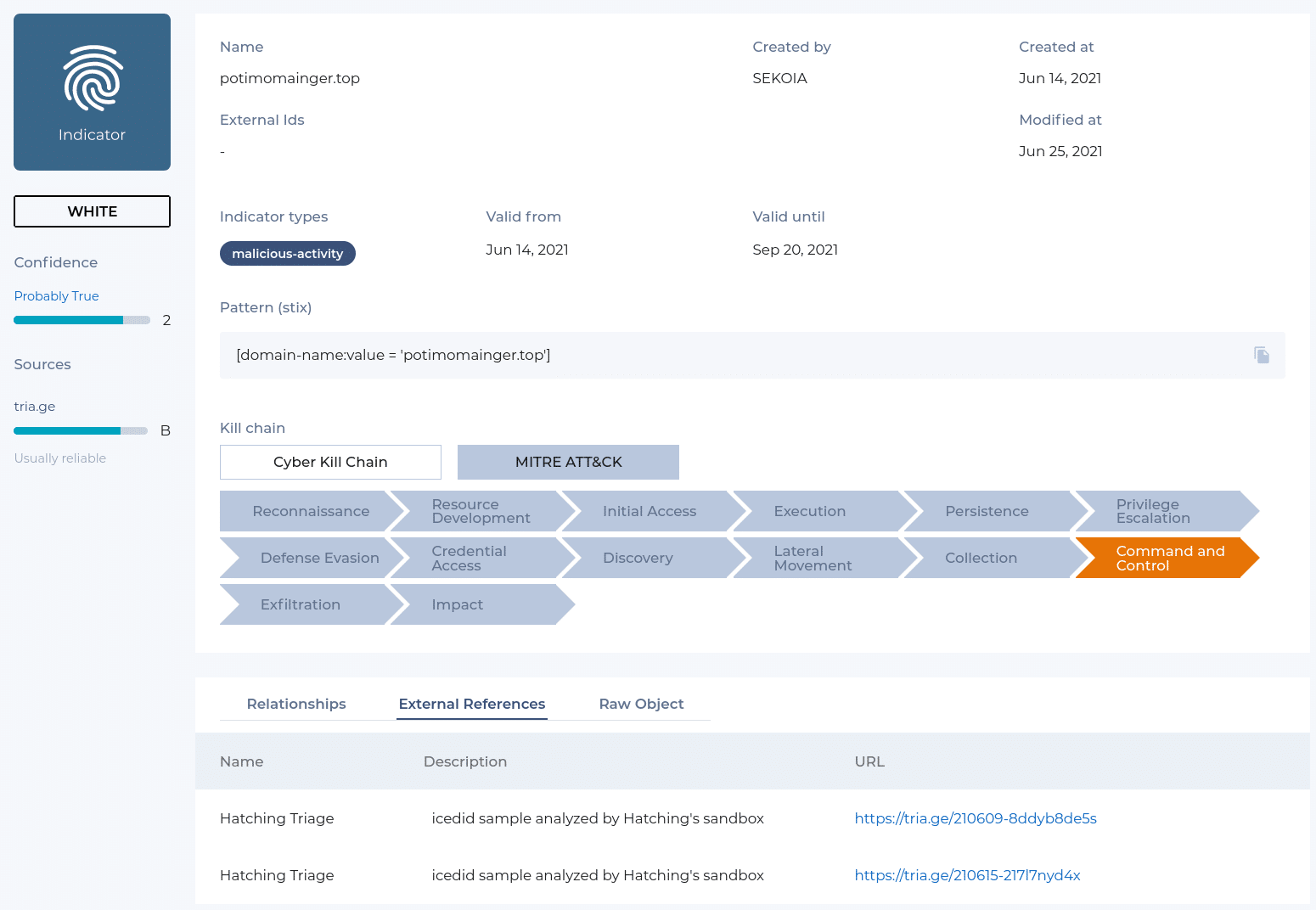
Task: Click the Usually reliable label
Action: 60,458
